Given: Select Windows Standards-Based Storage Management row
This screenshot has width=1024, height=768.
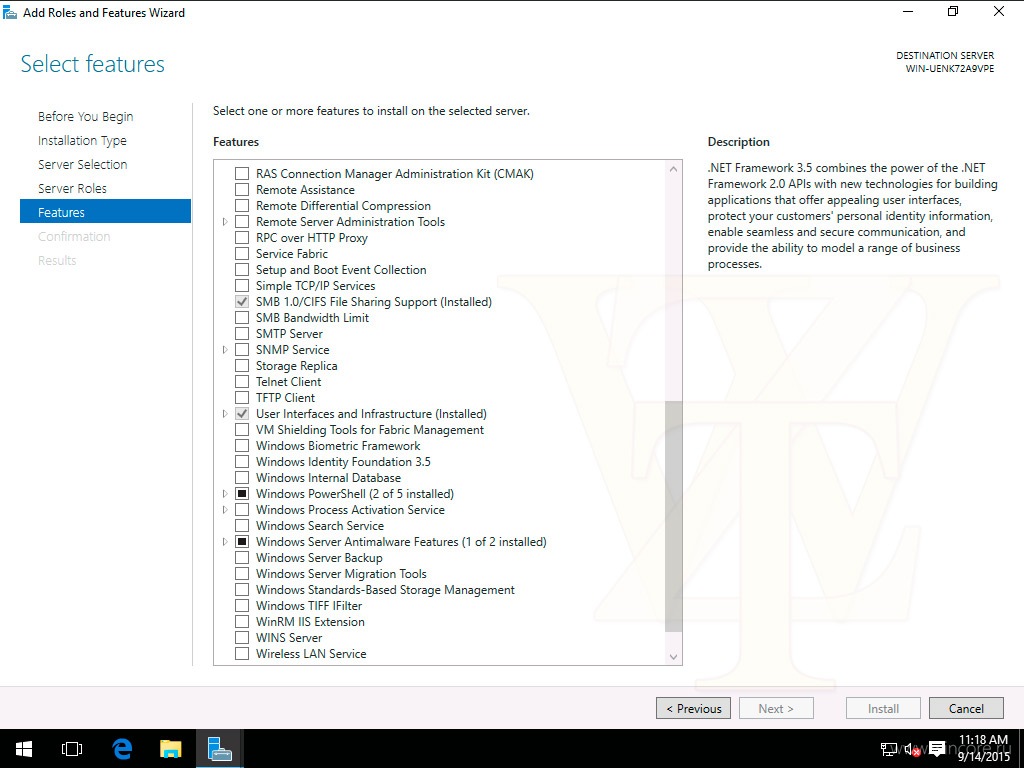Looking at the screenshot, I should tap(385, 590).
